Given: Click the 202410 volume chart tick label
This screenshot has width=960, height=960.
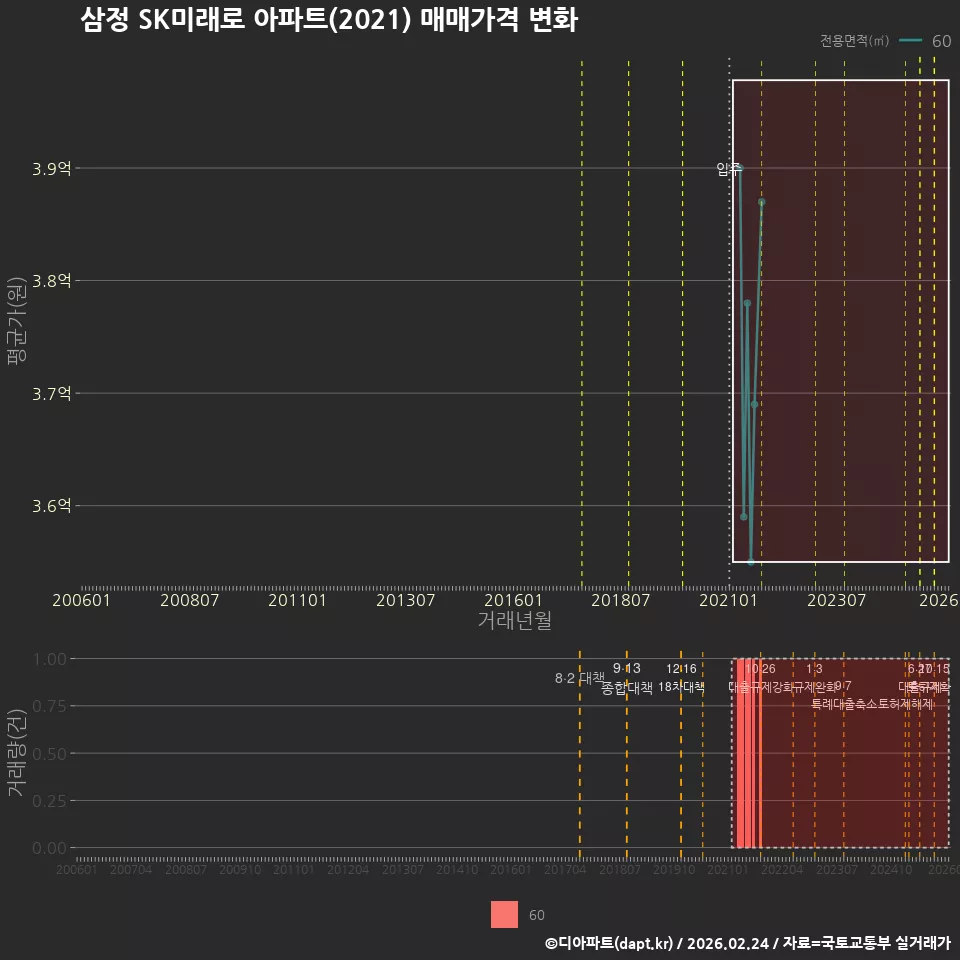Looking at the screenshot, I should [x=891, y=869].
